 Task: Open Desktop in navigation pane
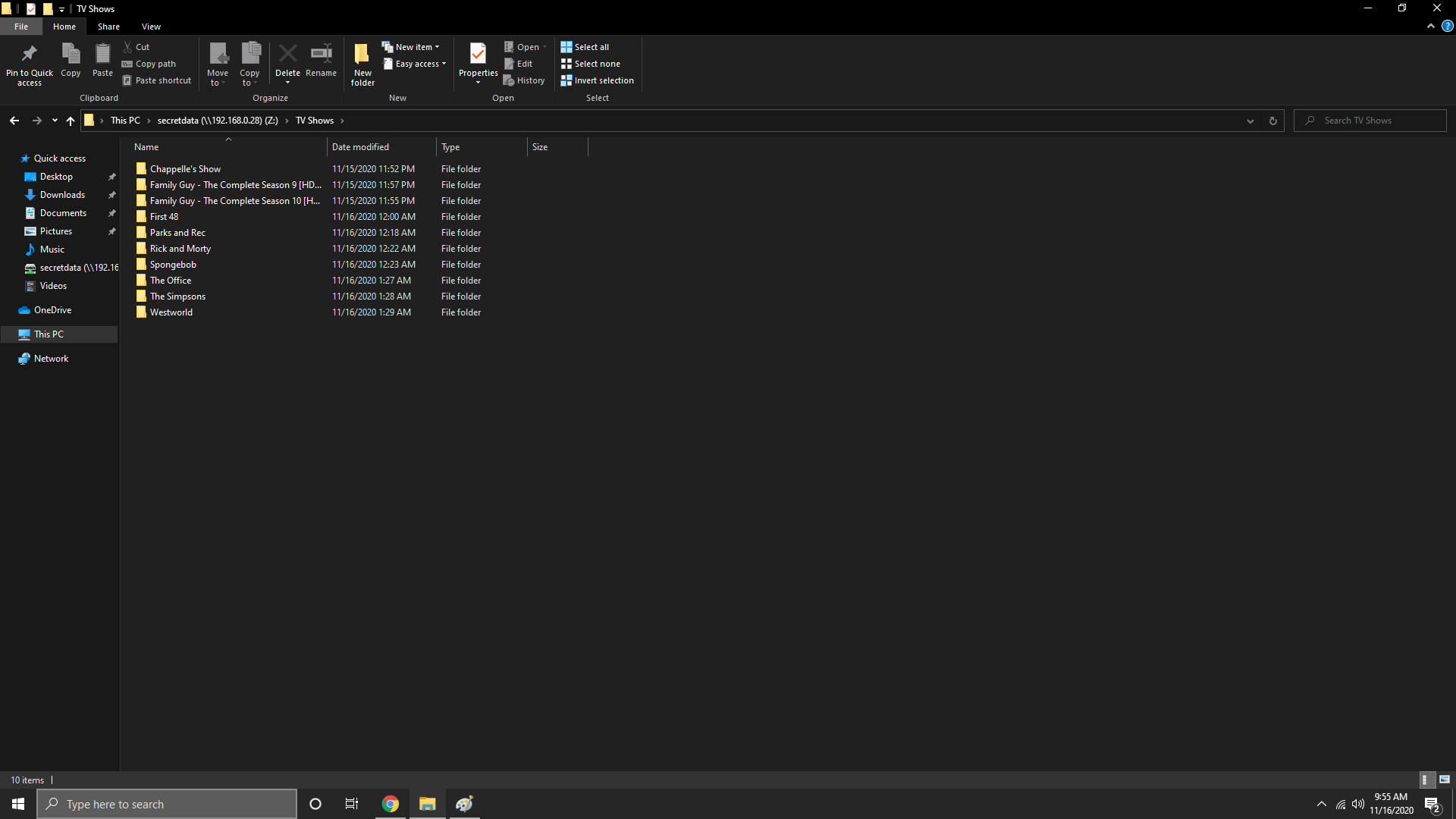pos(56,177)
